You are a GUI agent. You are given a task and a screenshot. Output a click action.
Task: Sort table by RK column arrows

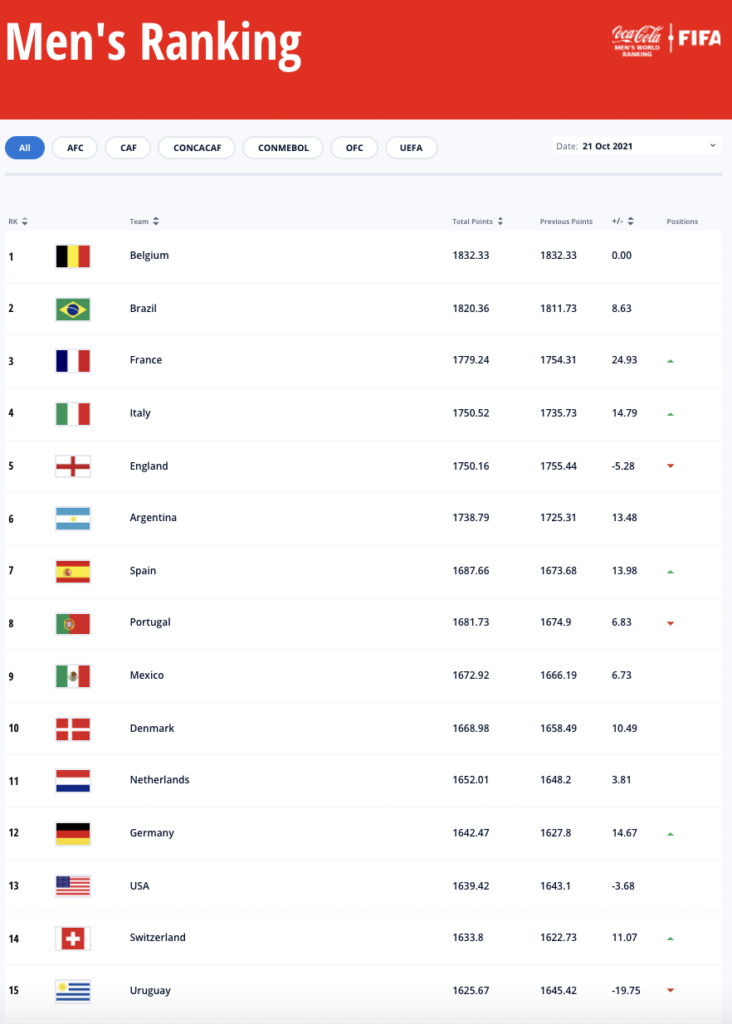pos(25,221)
